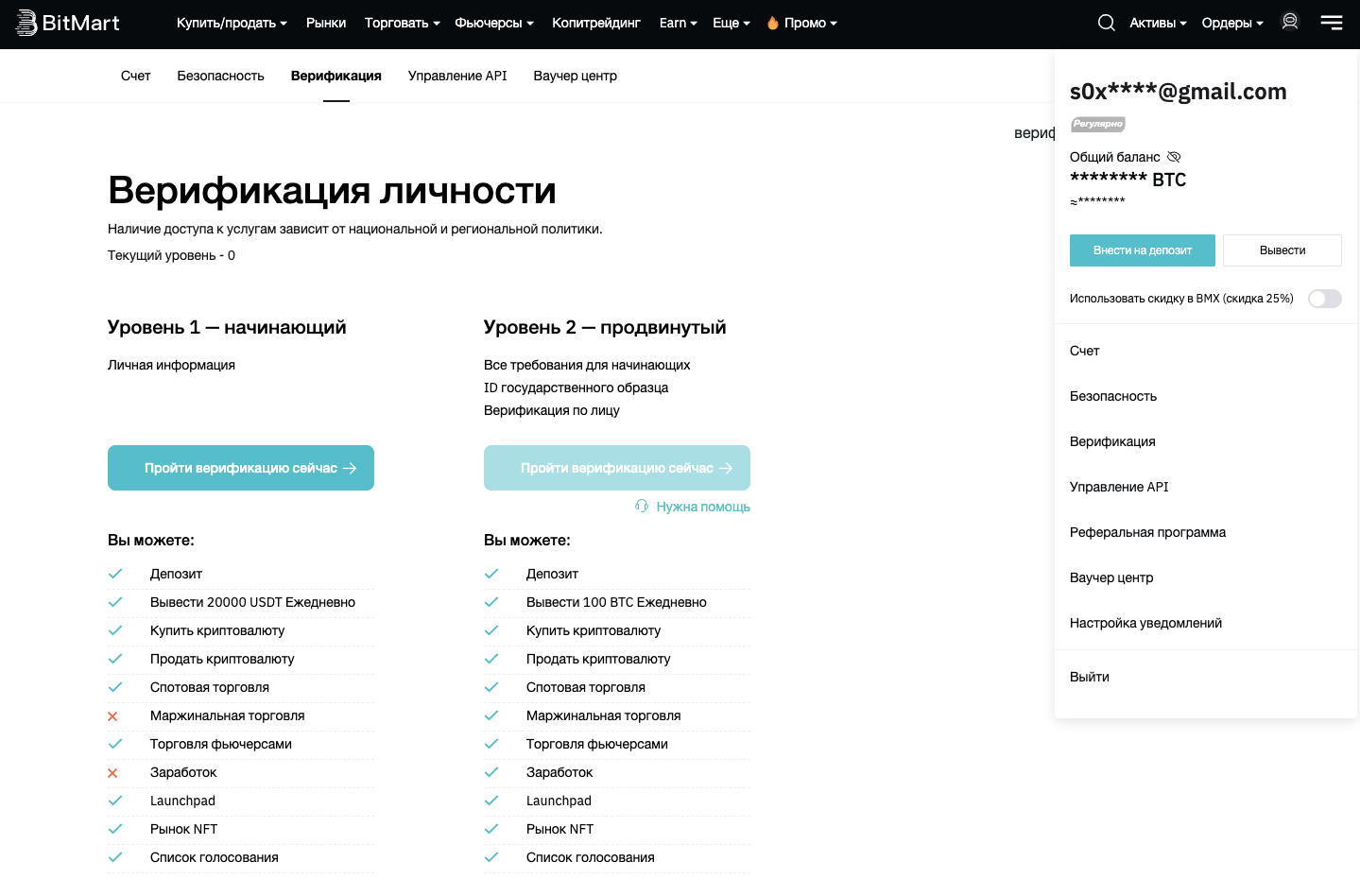
Task: Switch to the Ваучер центр tab
Action: click(575, 76)
